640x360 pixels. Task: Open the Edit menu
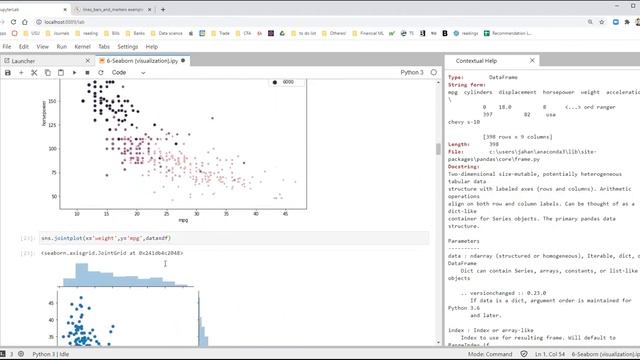pos(24,47)
